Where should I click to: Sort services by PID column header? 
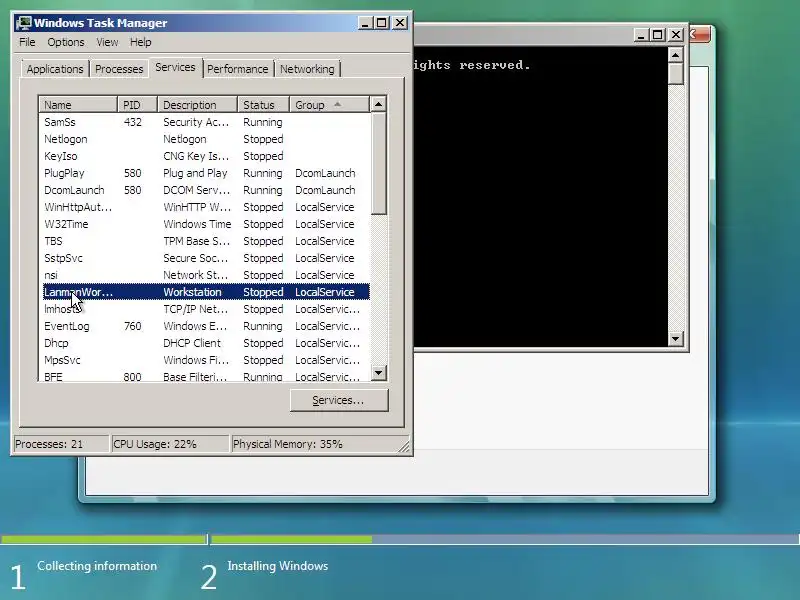point(137,105)
